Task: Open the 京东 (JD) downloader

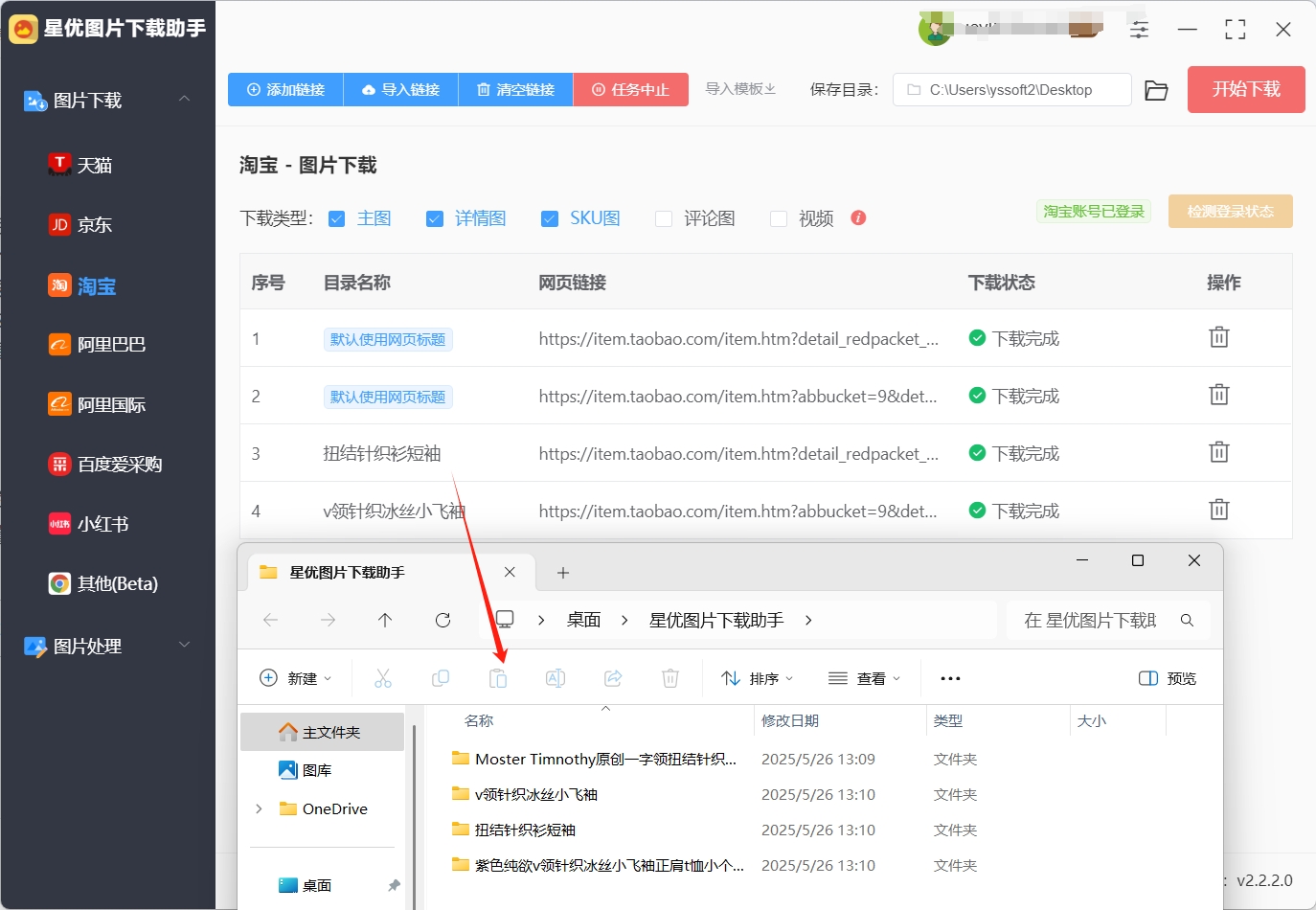Action: point(81,224)
